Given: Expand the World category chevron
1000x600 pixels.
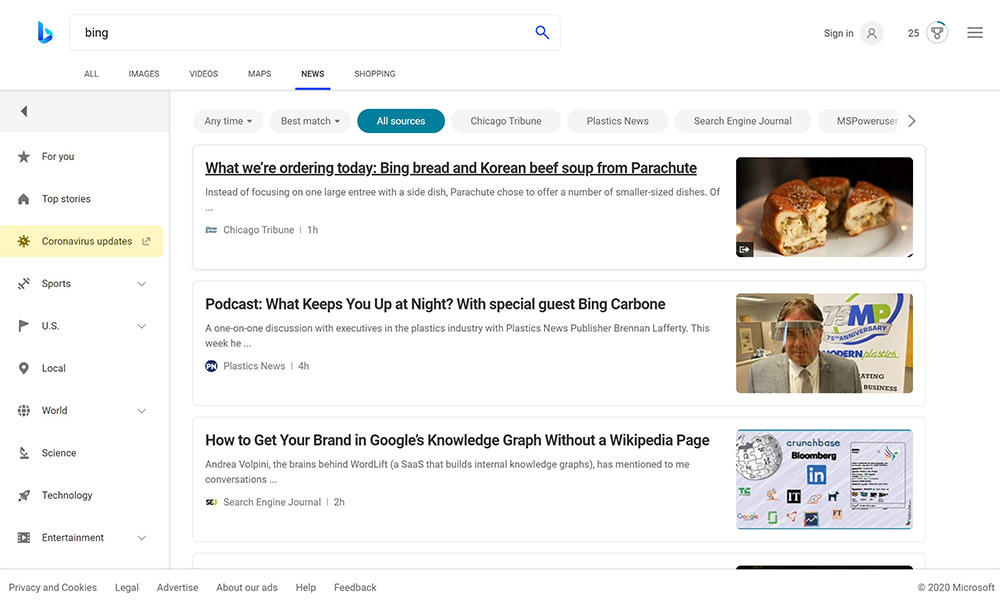Looking at the screenshot, I should pyautogui.click(x=141, y=411).
